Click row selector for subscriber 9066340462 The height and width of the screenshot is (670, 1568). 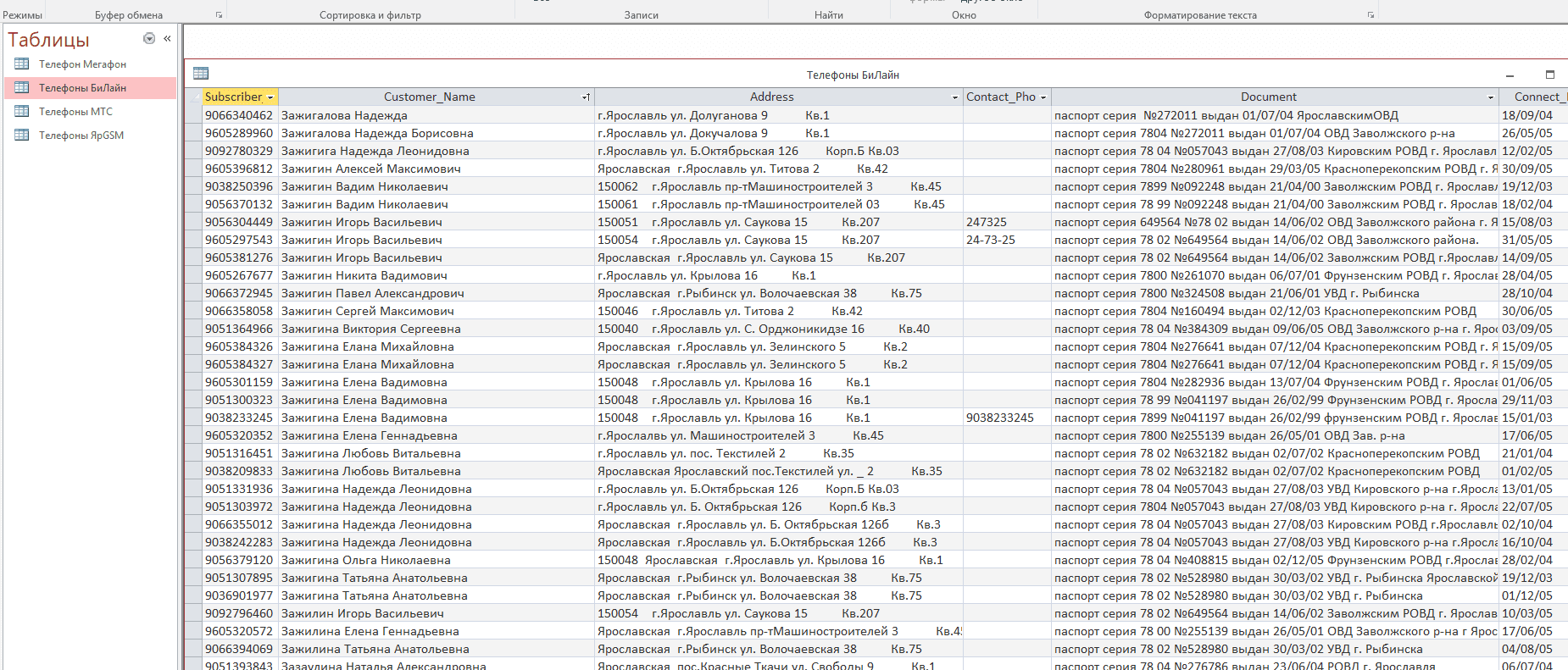(x=193, y=115)
